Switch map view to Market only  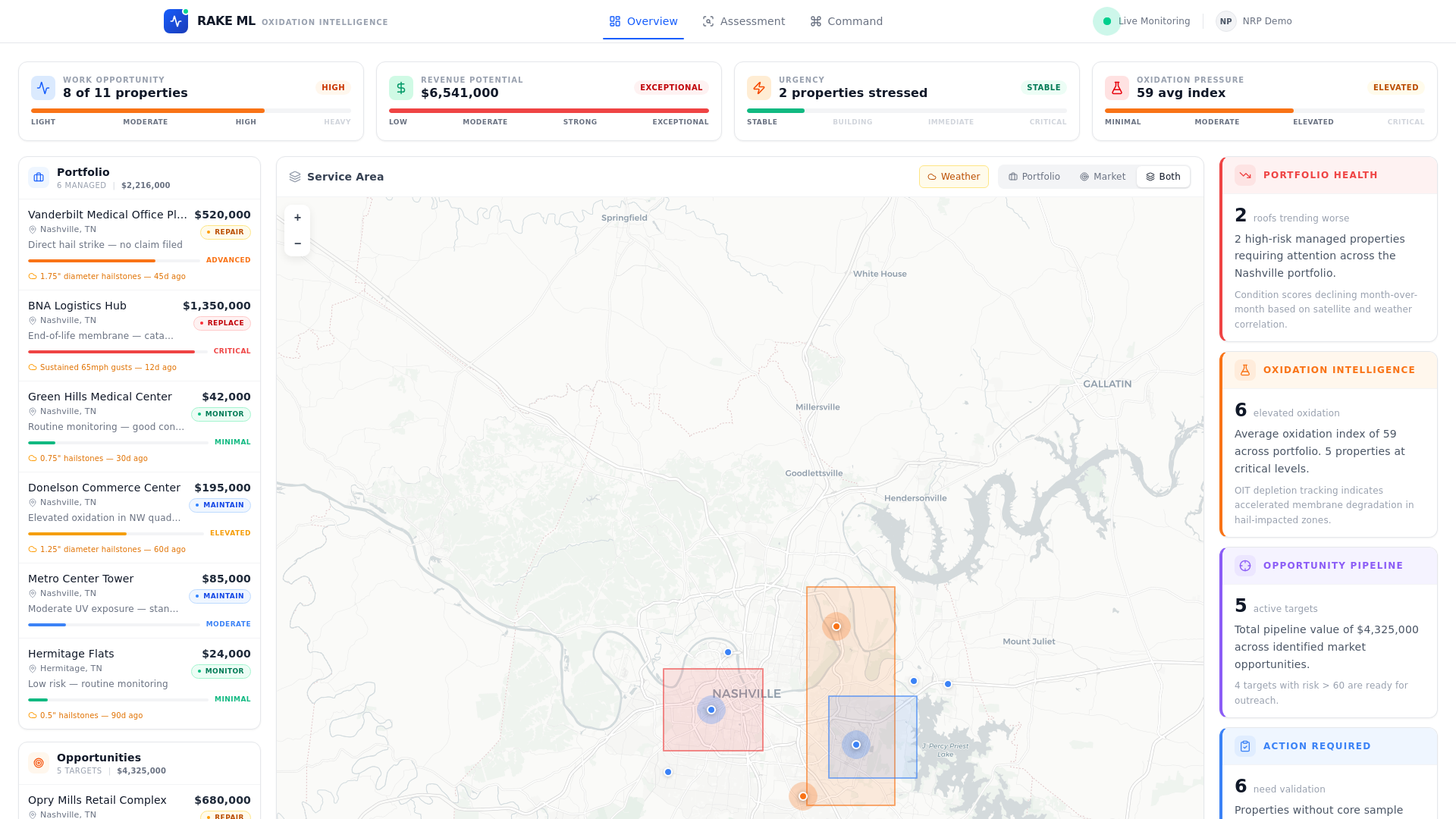[x=1102, y=177]
